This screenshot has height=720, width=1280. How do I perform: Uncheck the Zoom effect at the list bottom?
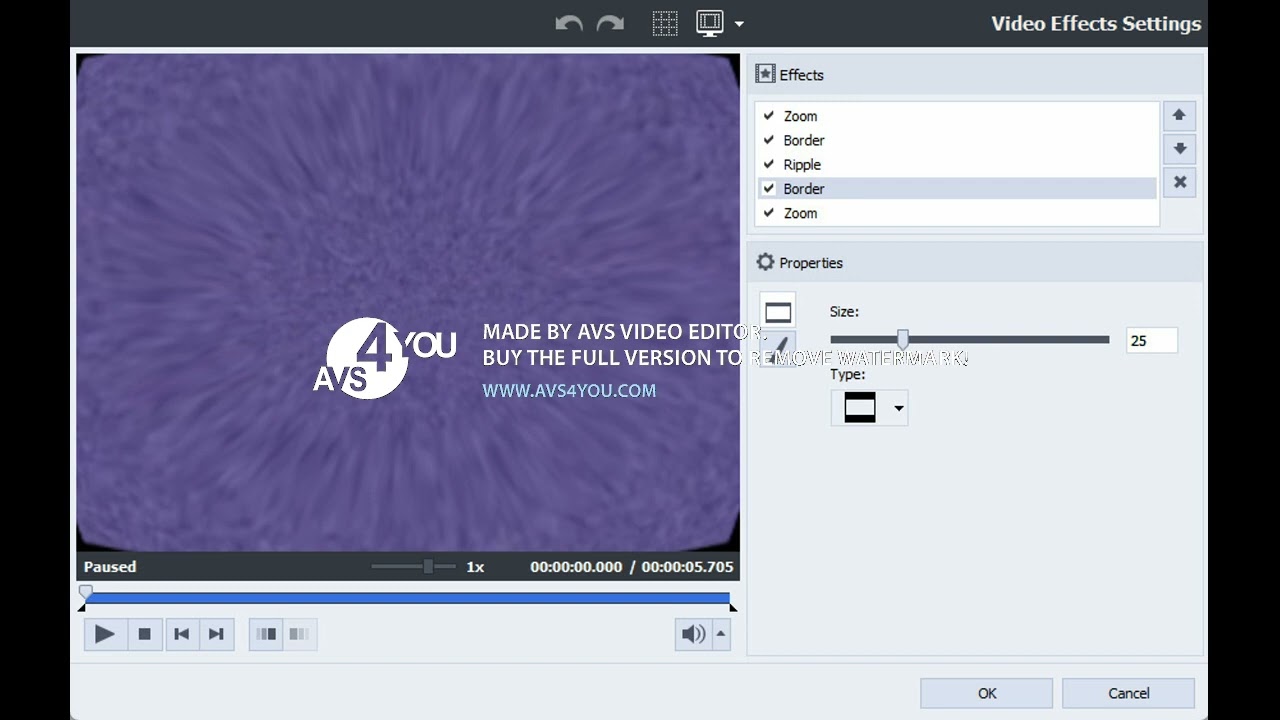[769, 213]
